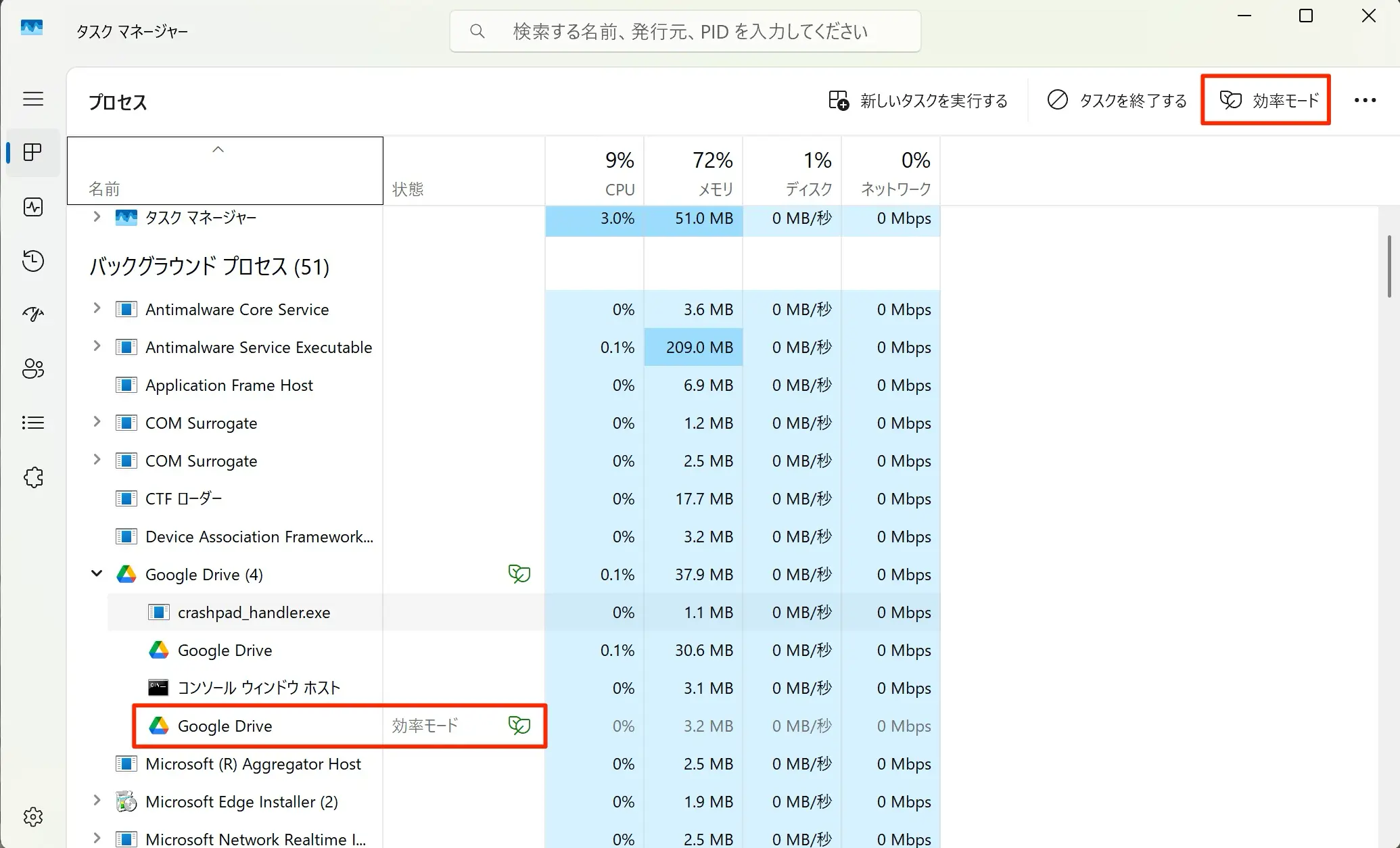This screenshot has height=848, width=1400.
Task: Expand Microsoft Edge Installer (2)
Action: 97,801
